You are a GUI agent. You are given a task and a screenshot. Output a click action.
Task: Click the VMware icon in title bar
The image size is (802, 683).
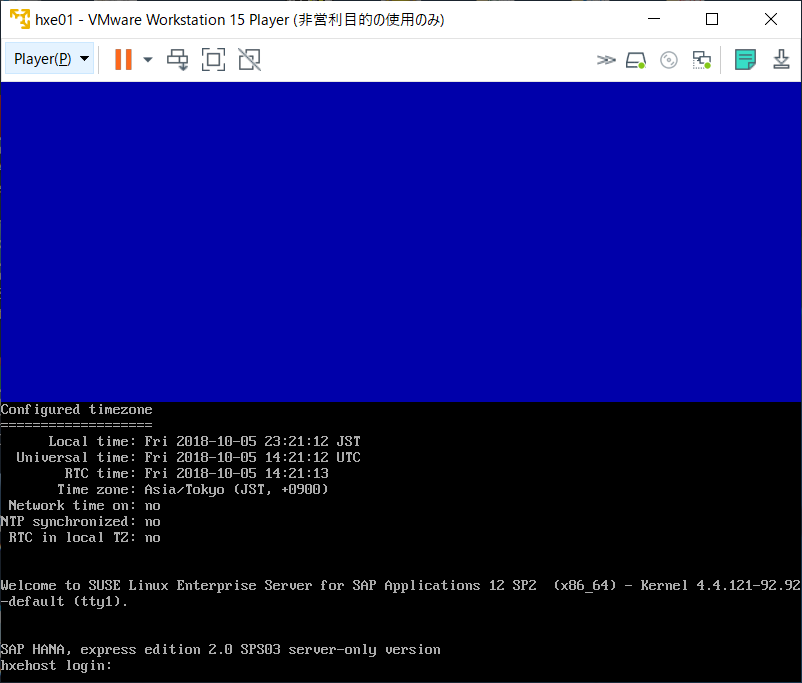coord(18,19)
